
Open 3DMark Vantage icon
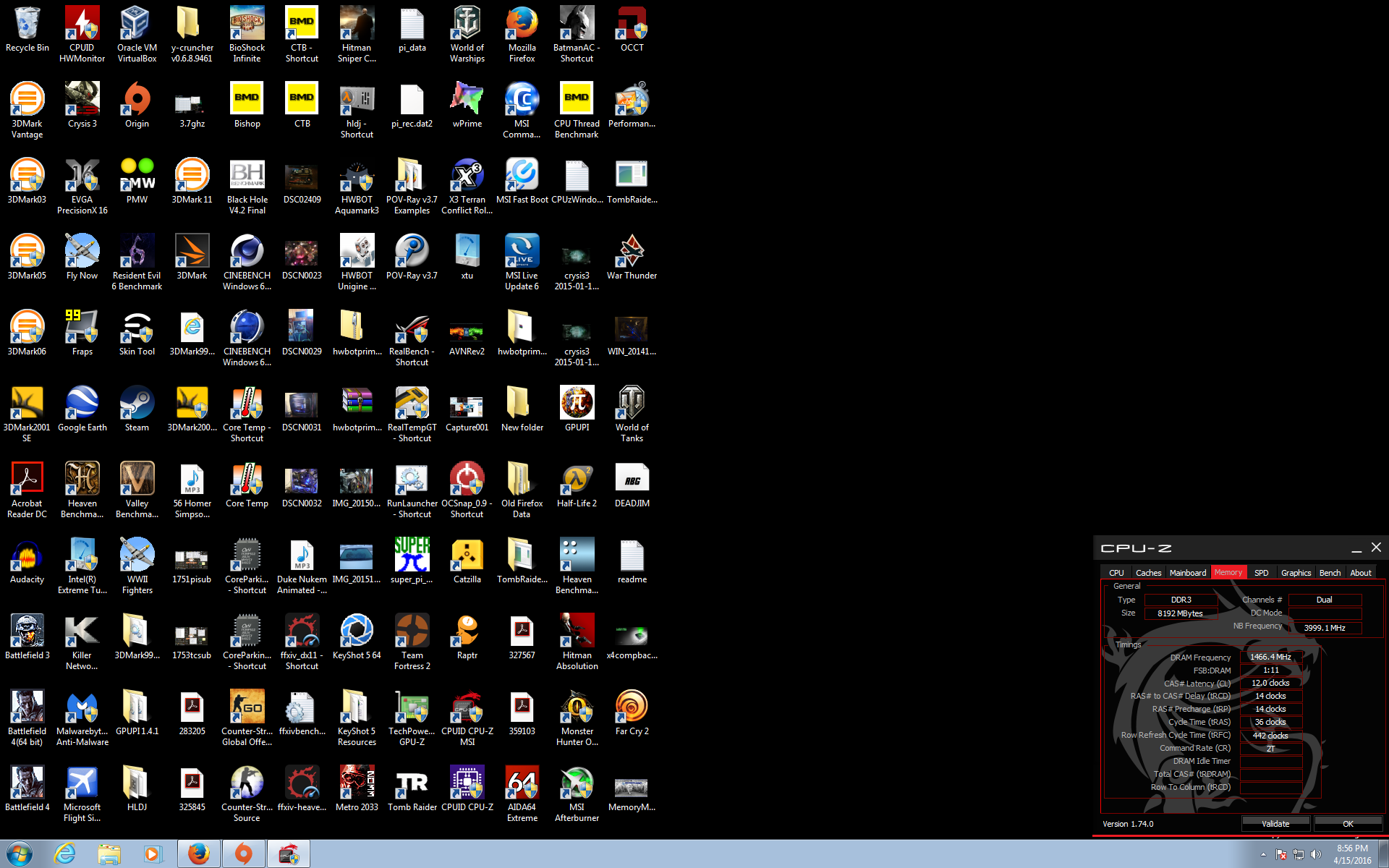[27, 110]
